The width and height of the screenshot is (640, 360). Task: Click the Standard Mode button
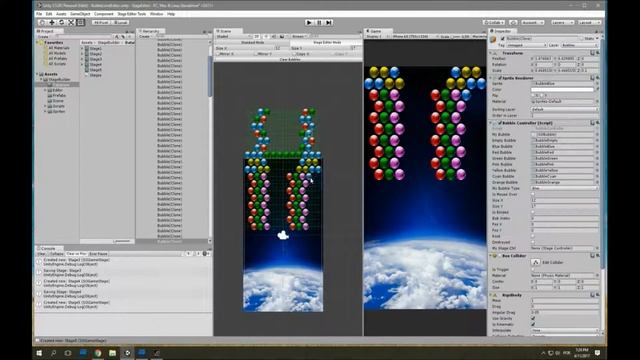[x=252, y=42]
